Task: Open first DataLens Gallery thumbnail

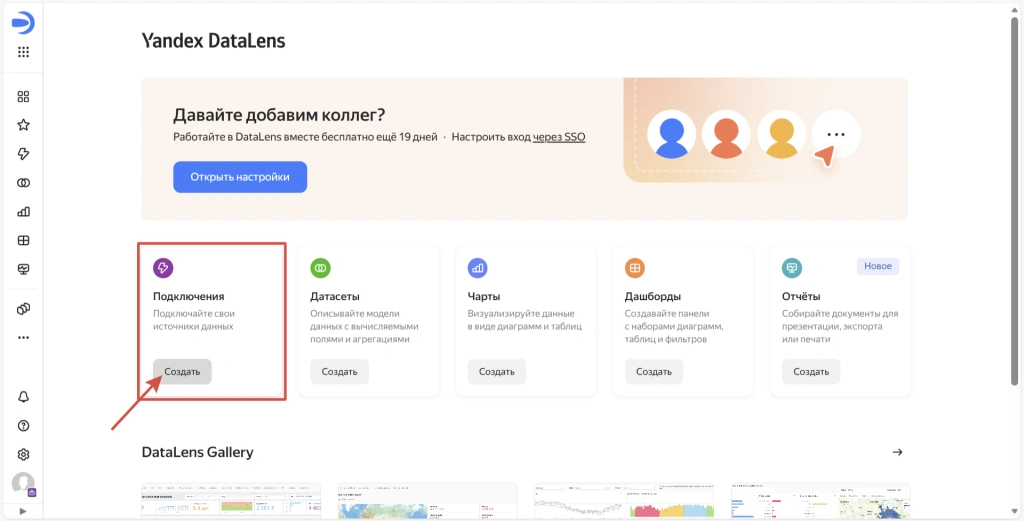Action: pos(231,502)
